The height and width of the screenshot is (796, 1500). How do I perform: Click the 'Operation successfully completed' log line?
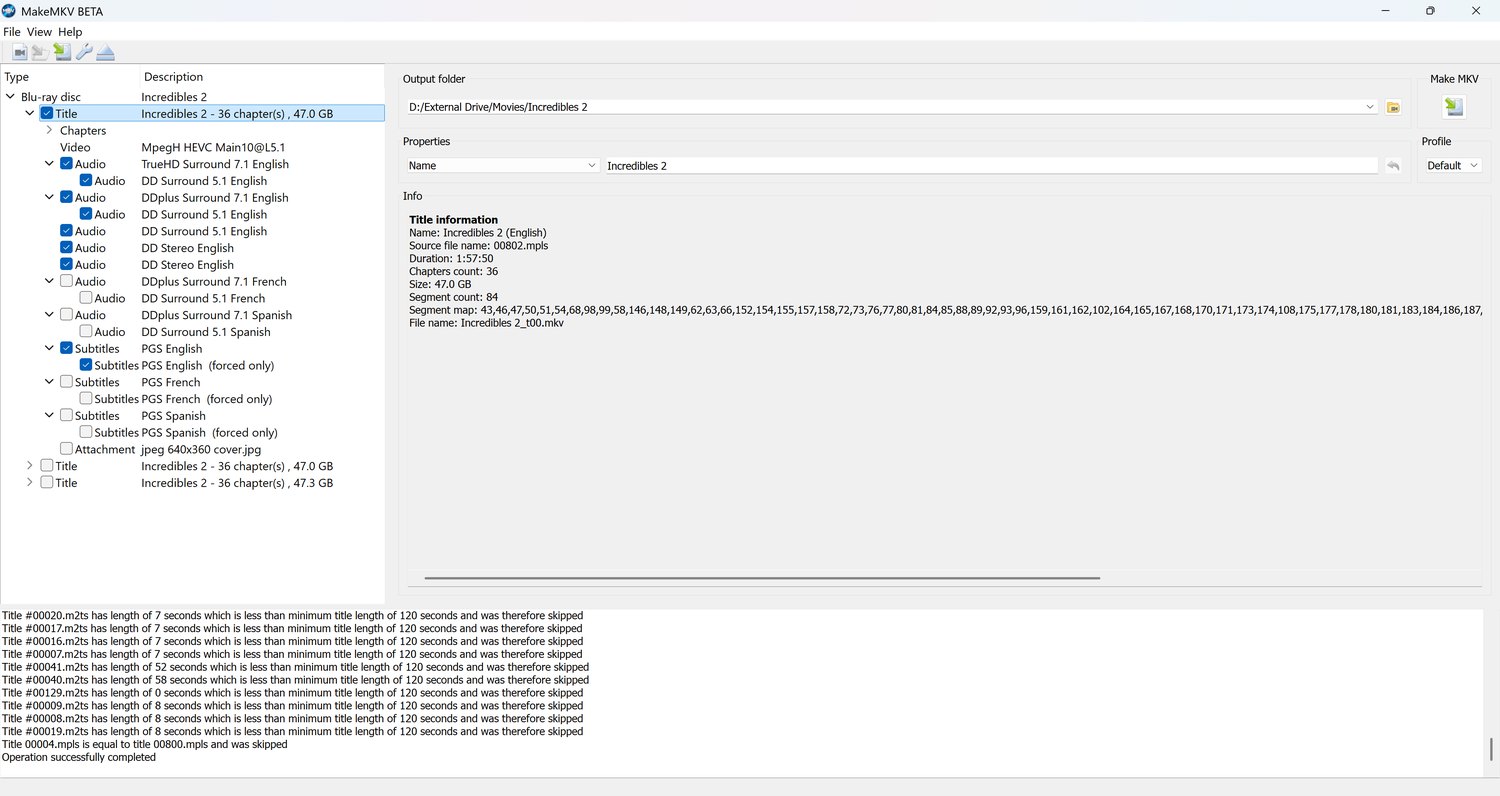click(79, 758)
